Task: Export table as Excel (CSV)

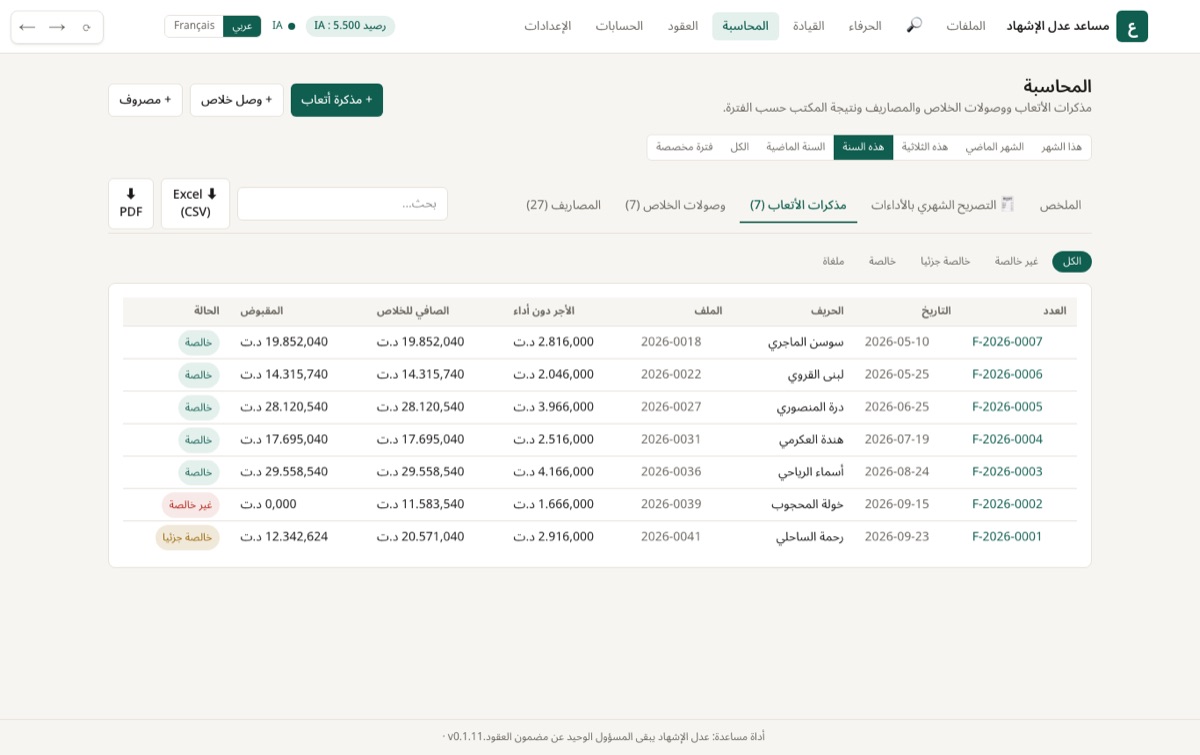Action: pos(195,203)
